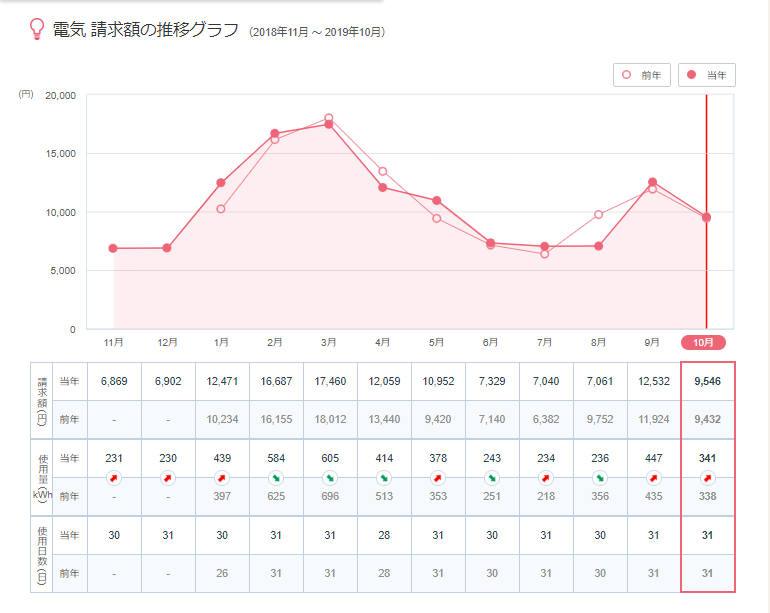Click the 513 previous-year usage cell
This screenshot has width=770, height=613.
[x=385, y=497]
